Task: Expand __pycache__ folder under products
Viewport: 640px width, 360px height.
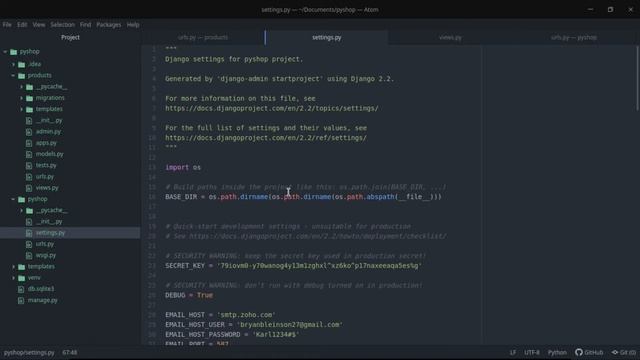Action: [22, 87]
